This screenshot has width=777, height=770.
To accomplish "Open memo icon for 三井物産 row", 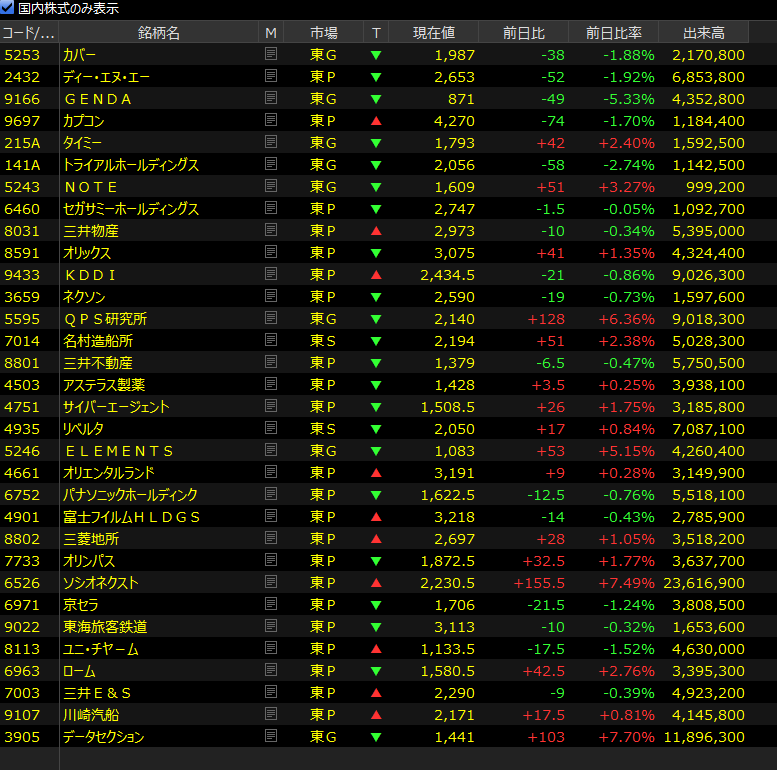I will (271, 230).
